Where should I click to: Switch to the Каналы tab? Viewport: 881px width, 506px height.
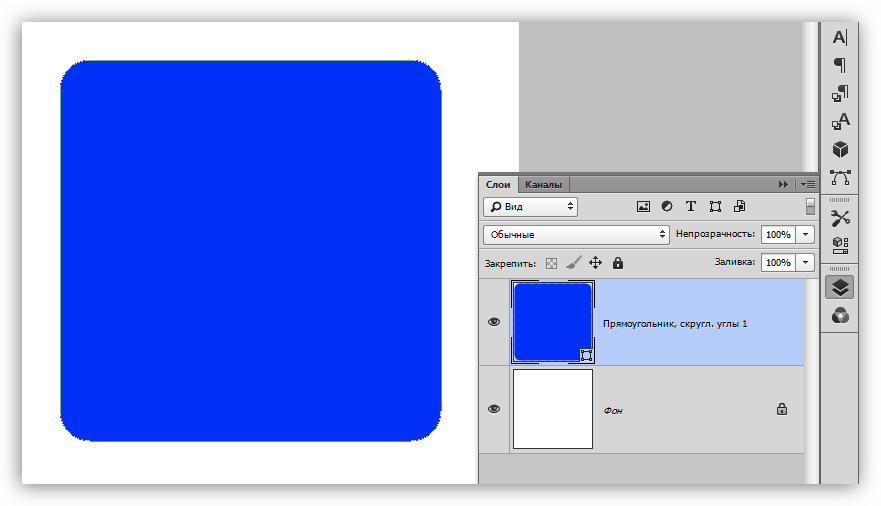click(x=544, y=184)
